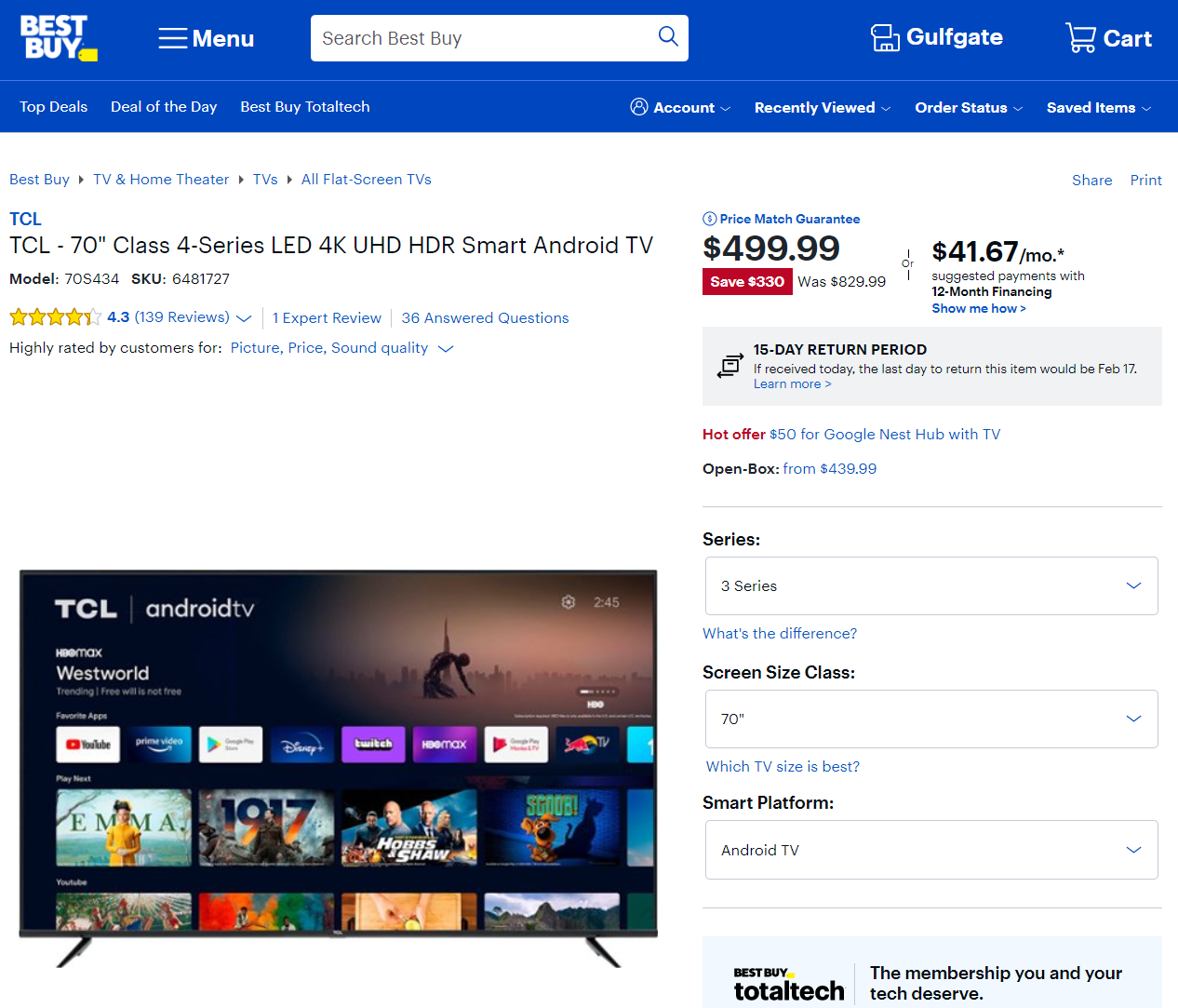
Task: Expand Saved Items dropdown
Action: [x=1099, y=108]
